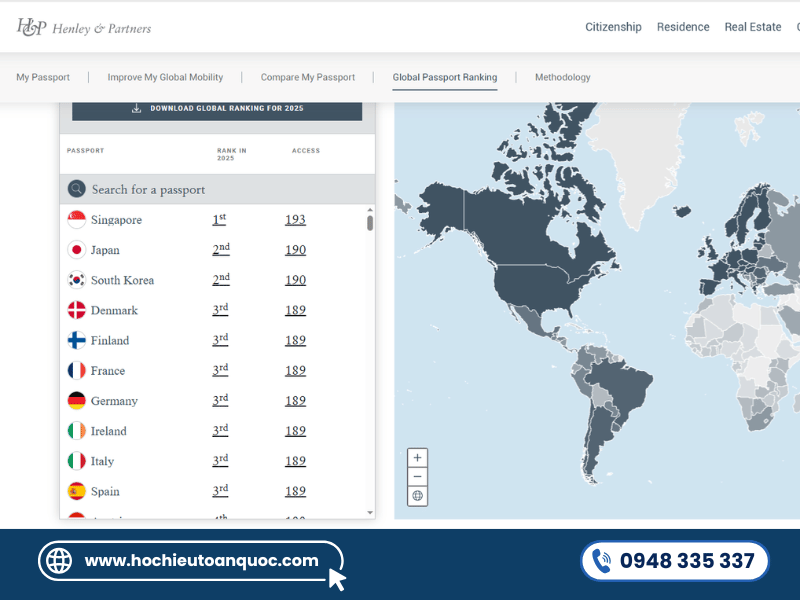800x600 pixels.
Task: Click the Denmark flag icon
Action: pos(77,310)
